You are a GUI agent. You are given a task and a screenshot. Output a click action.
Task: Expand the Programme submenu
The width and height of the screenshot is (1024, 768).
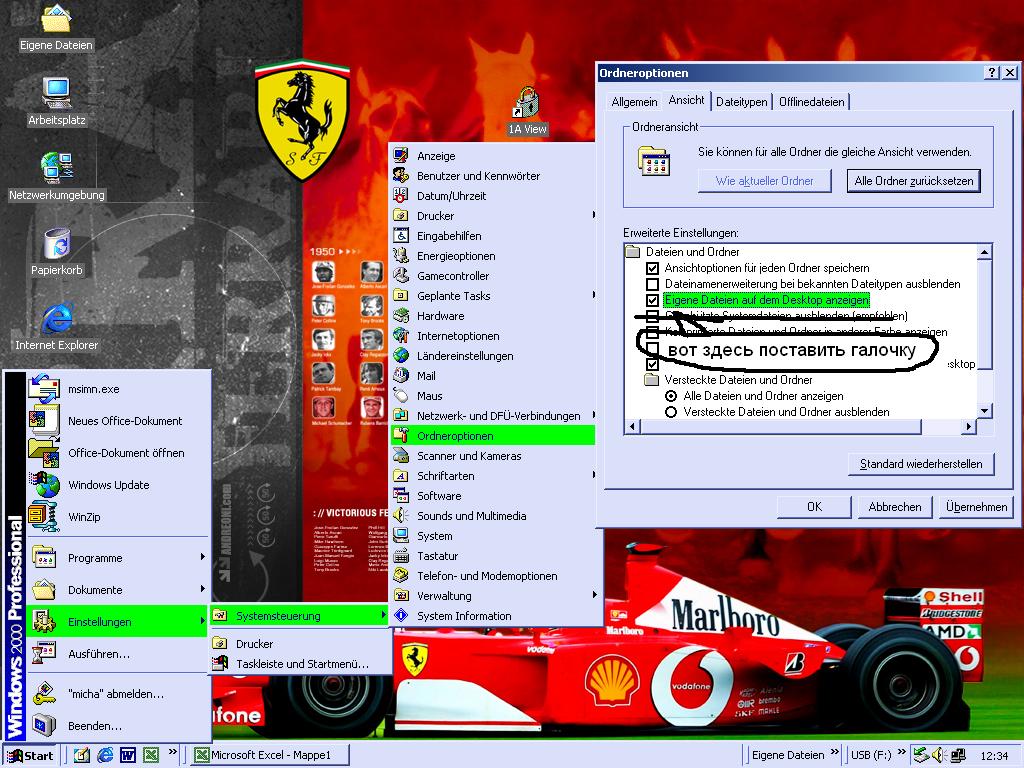[119, 558]
